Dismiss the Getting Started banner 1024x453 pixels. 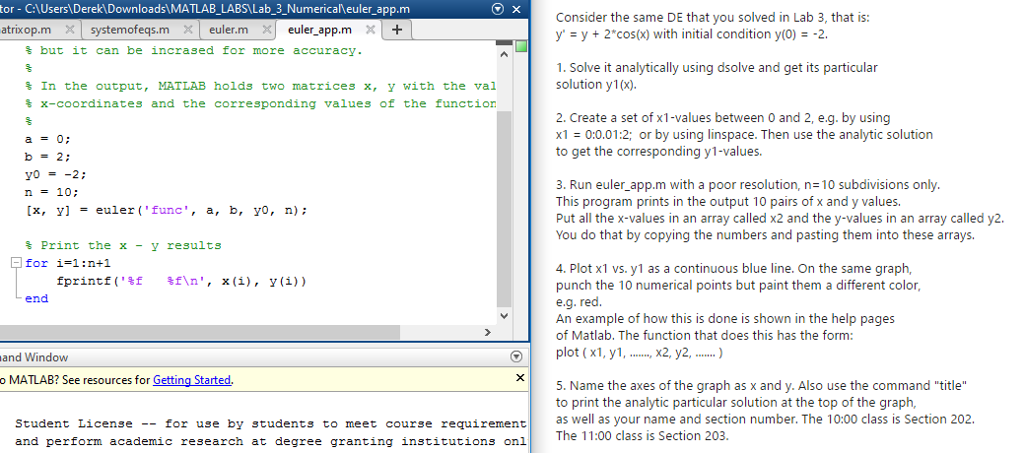[518, 380]
